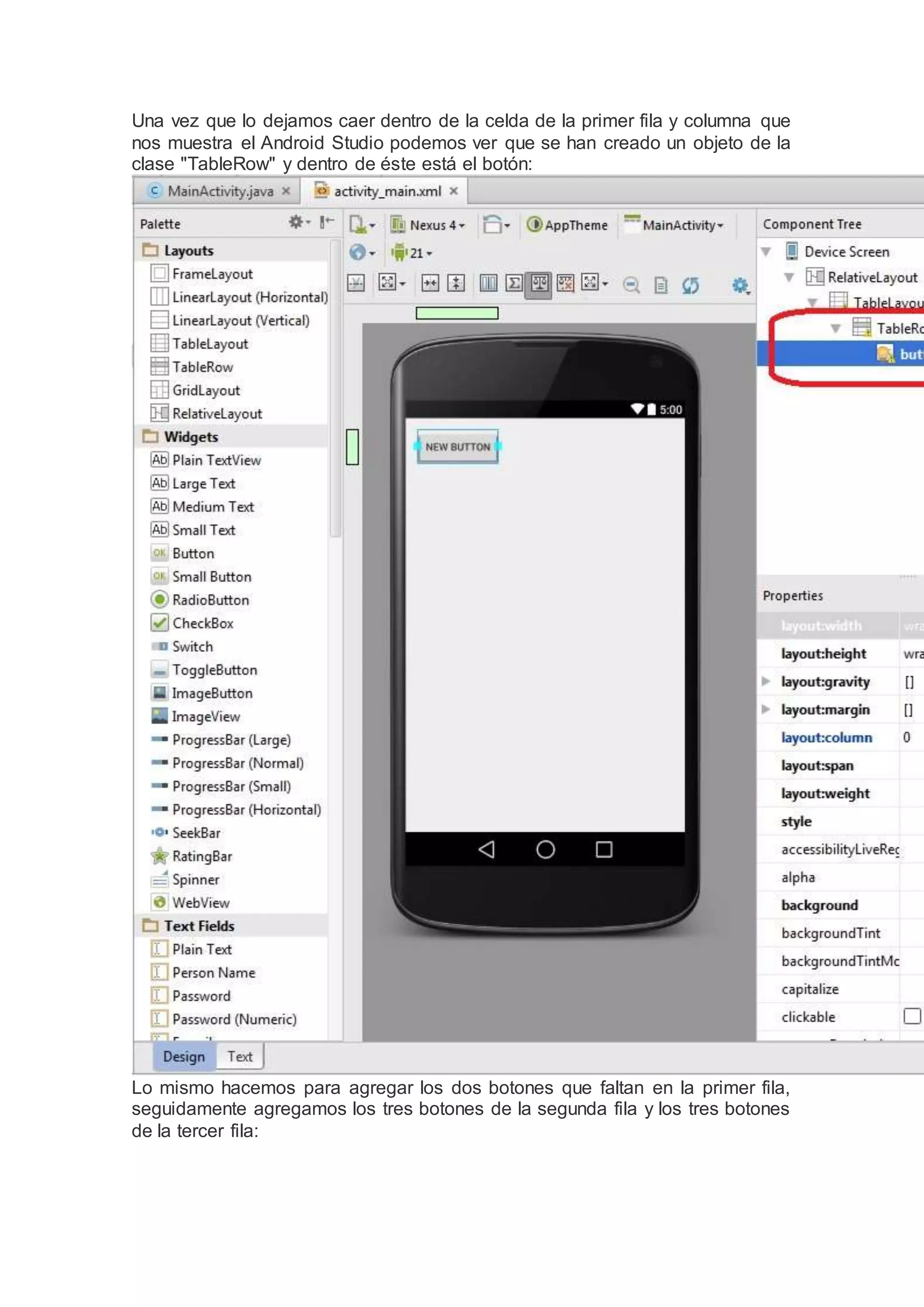Viewport: 924px width, 1307px height.
Task: Select LinearLayout (Horizontal) in palette
Action: point(239,297)
